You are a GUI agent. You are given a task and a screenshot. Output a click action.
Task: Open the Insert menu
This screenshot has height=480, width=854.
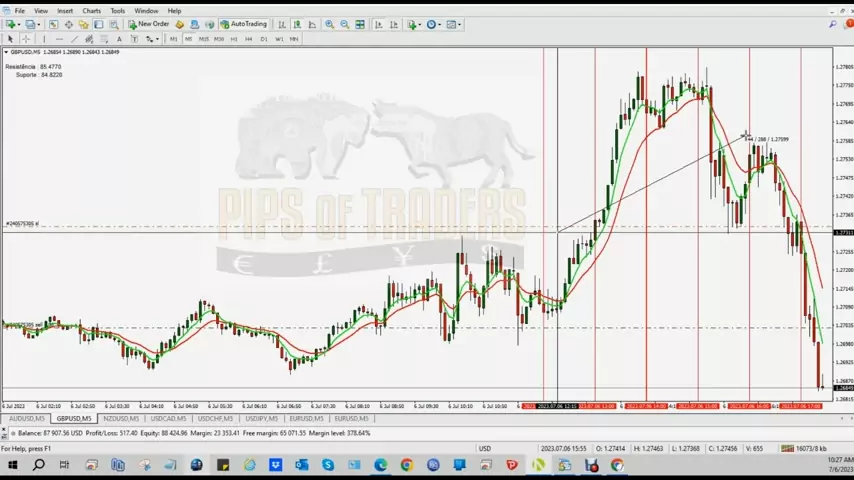click(65, 11)
